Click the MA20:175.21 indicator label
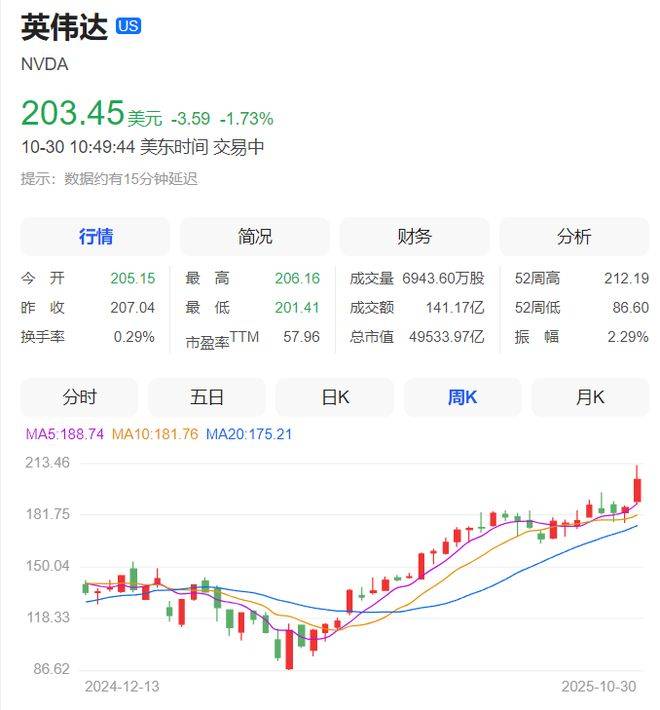 point(249,434)
